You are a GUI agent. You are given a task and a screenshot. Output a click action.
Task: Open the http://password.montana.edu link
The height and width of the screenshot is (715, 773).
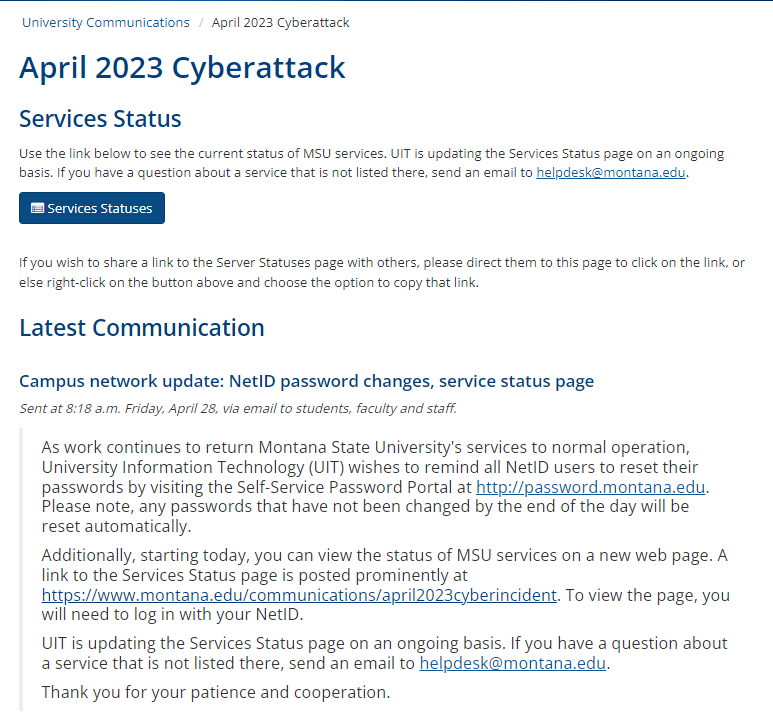point(590,487)
